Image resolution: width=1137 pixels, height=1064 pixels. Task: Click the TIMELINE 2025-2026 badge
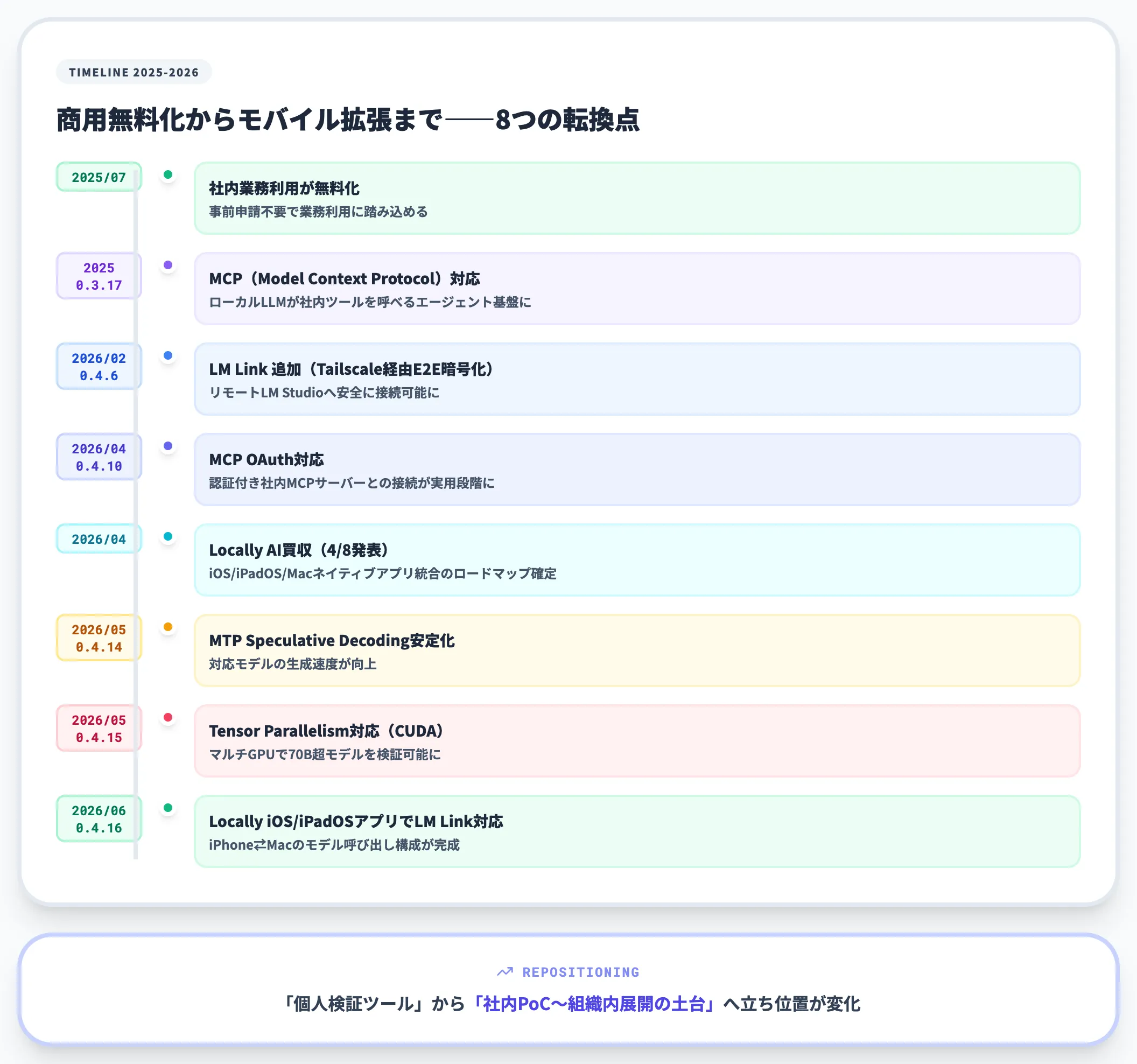[x=134, y=72]
